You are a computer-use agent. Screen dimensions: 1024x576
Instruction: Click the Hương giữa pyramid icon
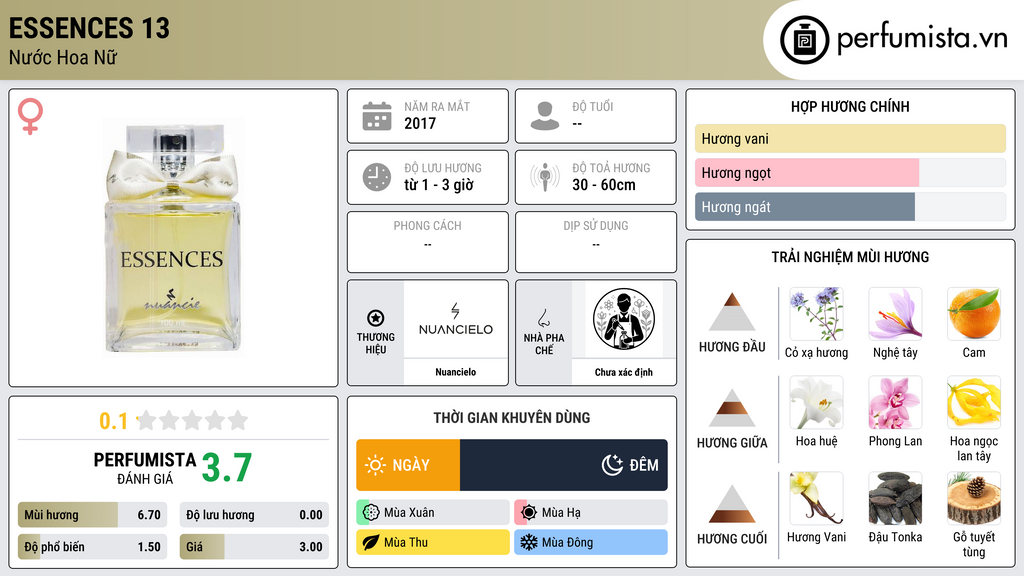click(x=732, y=408)
